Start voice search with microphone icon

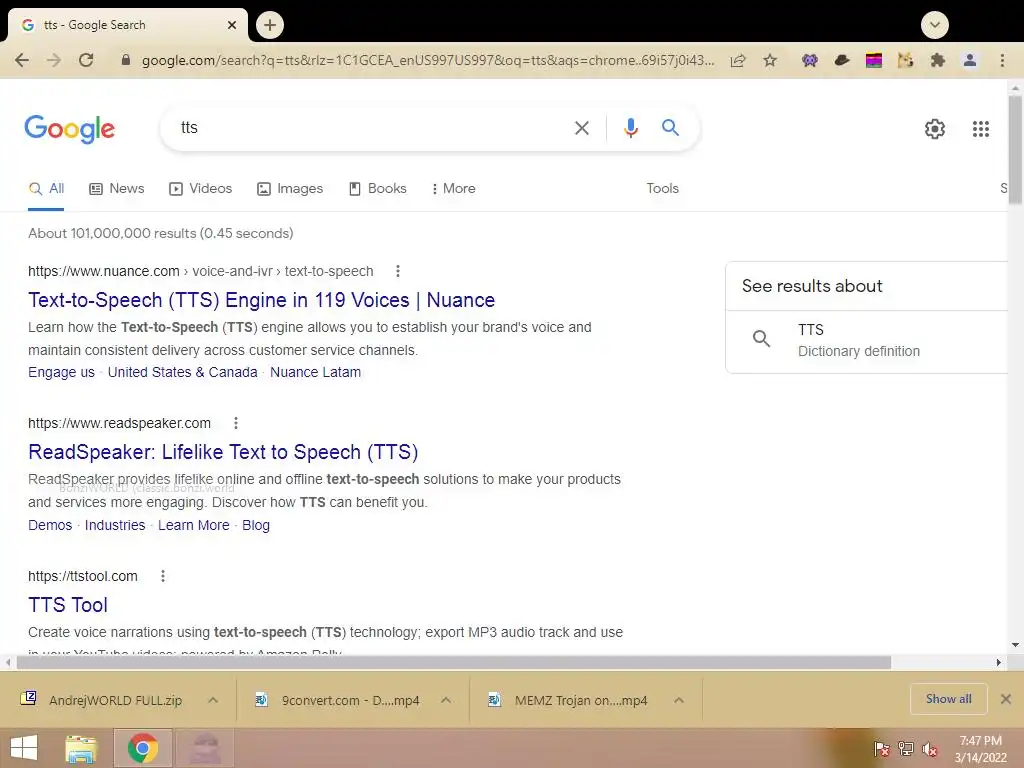[630, 128]
